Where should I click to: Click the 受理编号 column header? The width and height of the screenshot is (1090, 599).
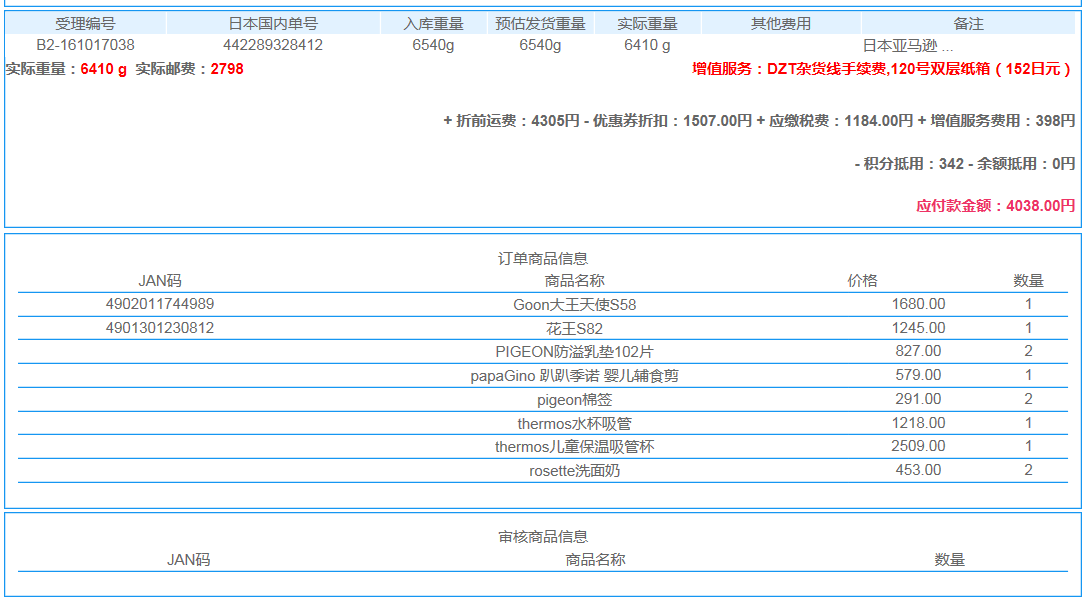pos(86,24)
